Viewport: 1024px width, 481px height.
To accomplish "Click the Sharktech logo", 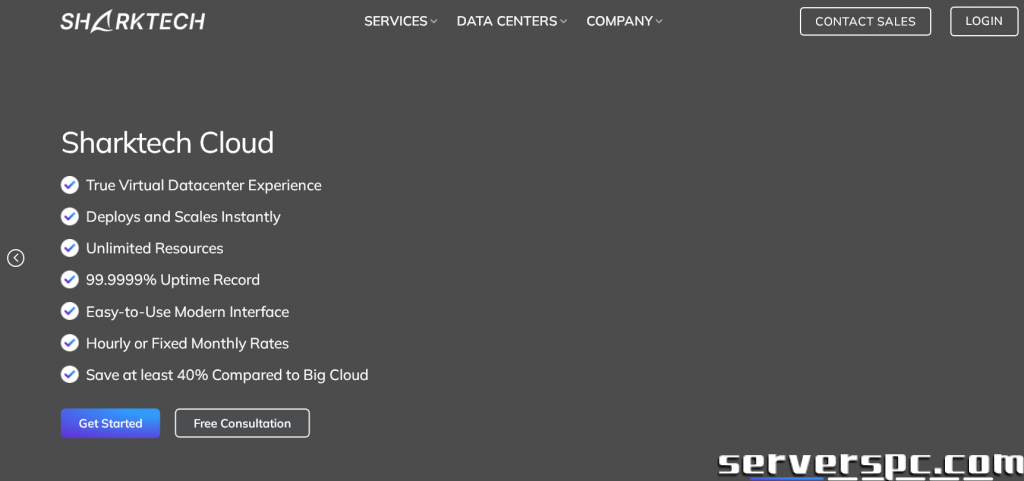I will pos(132,21).
